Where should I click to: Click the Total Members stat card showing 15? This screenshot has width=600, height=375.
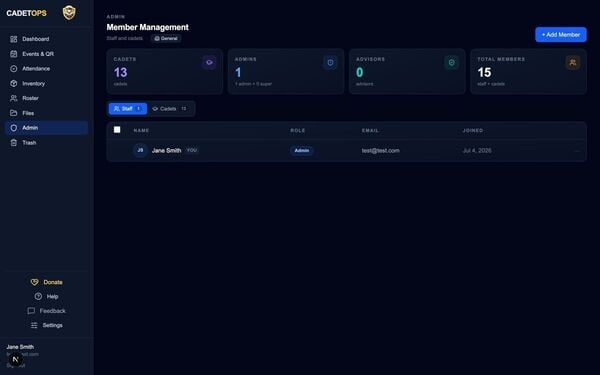[x=528, y=71]
